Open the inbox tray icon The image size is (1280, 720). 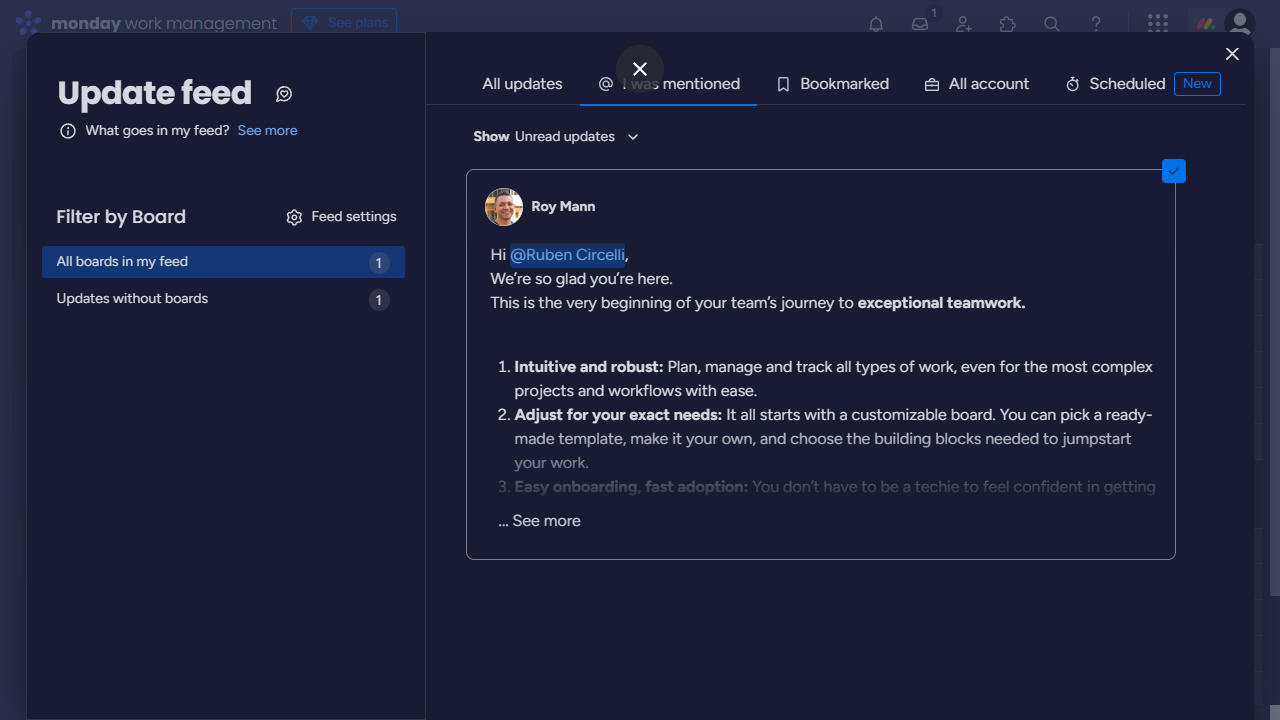pyautogui.click(x=920, y=24)
